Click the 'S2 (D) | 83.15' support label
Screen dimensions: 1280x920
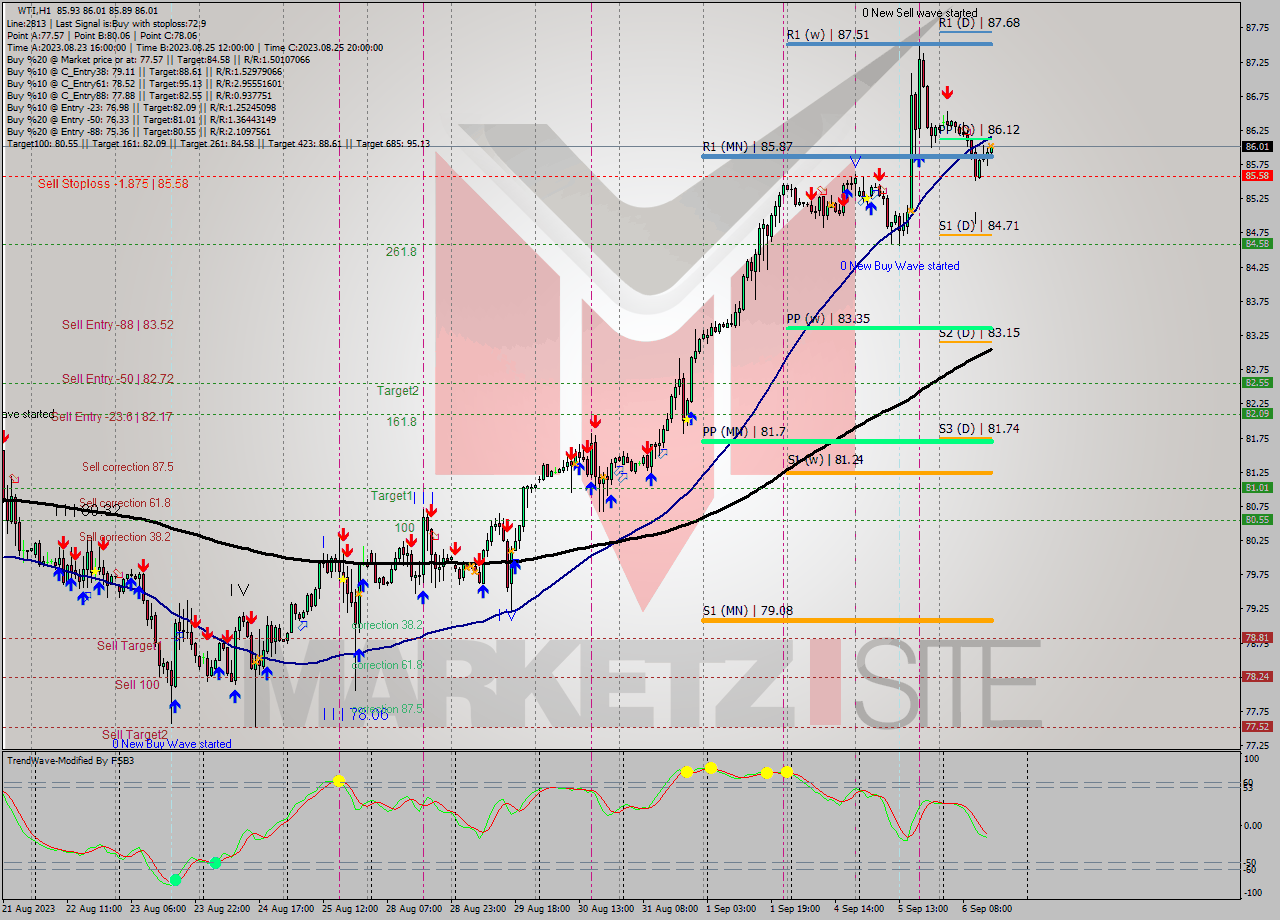tap(979, 333)
